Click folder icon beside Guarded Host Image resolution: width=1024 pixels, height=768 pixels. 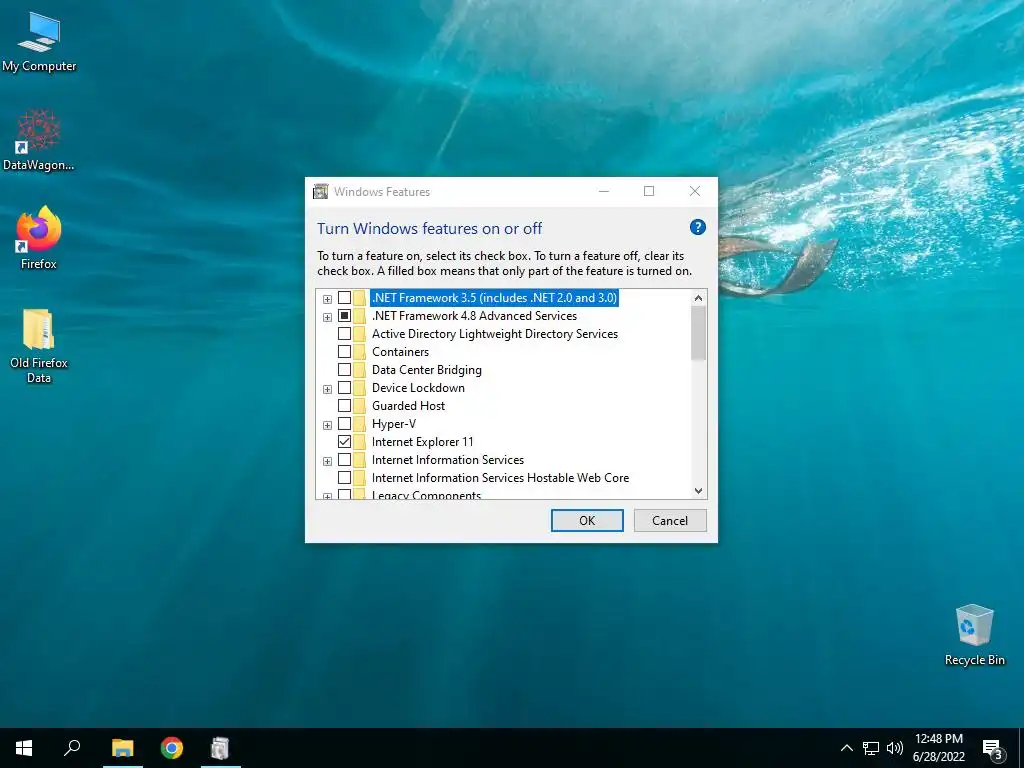360,406
